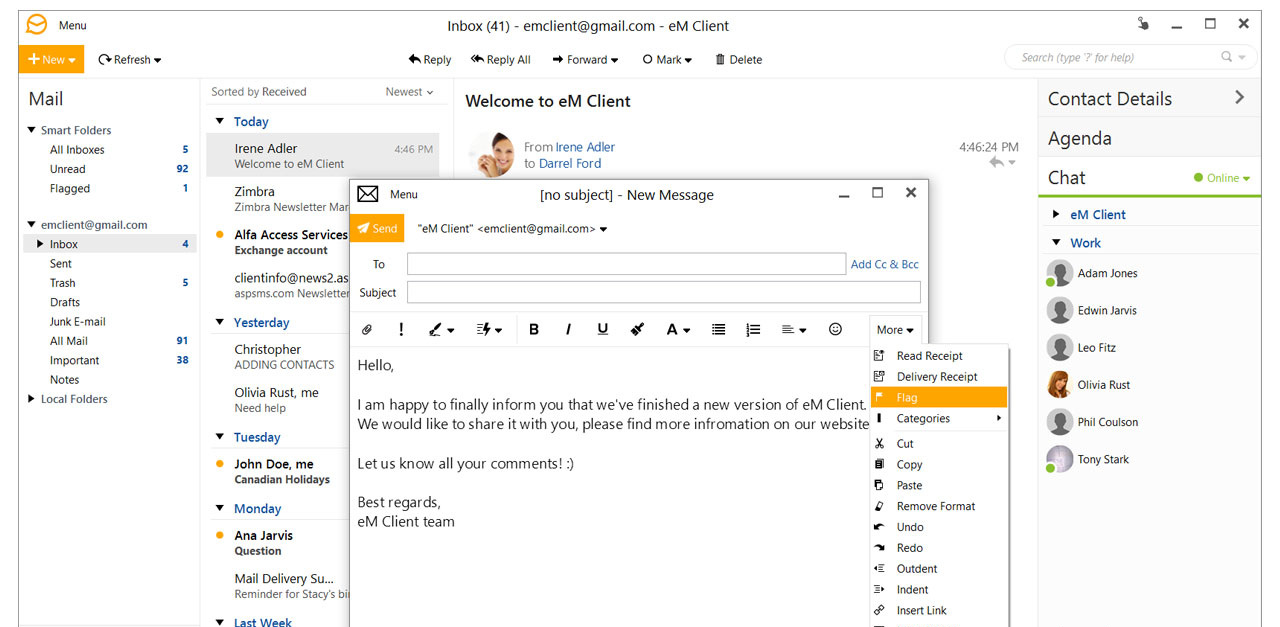Open the Zimbra newsletter message
Image resolution: width=1280 pixels, height=627 pixels.
click(290, 199)
